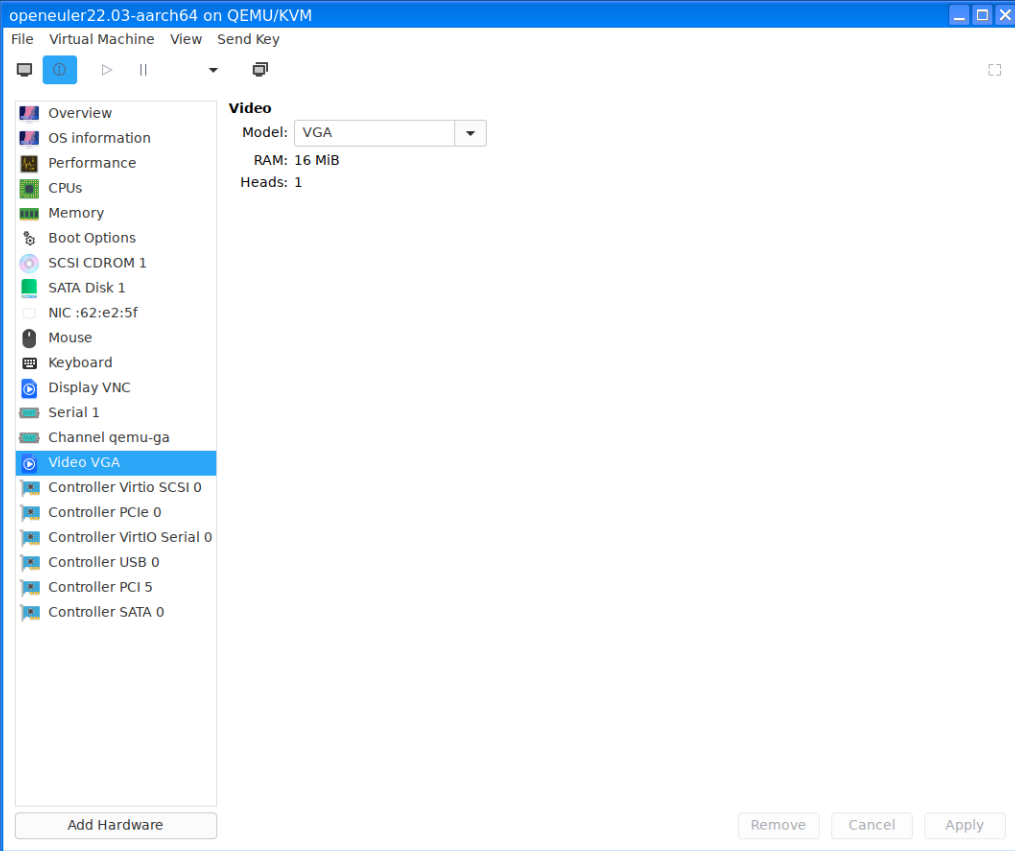Select CPUs in the hardware list

click(x=65, y=188)
